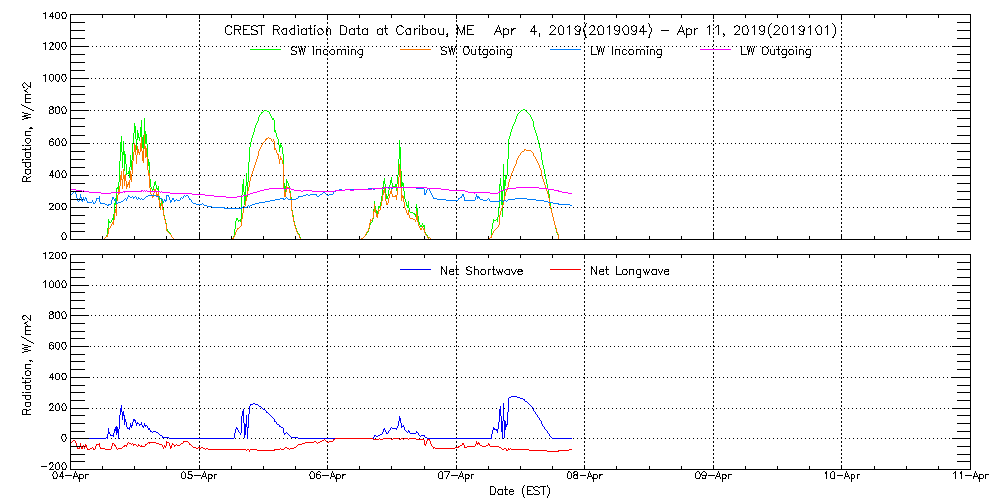Image resolution: width=1000 pixels, height=500 pixels.
Task: Click the Date (EST) axis title
Action: pyautogui.click(x=521, y=491)
